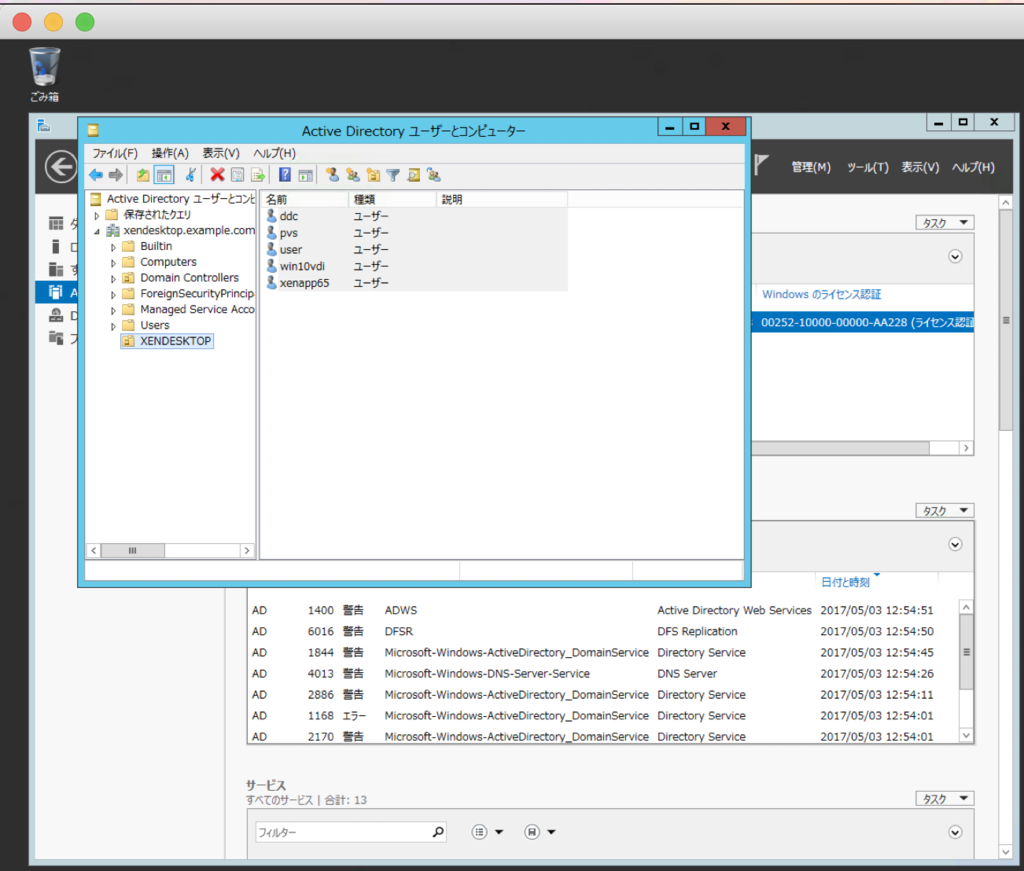Screen dimensions: 1024x871
Task: Toggle the Show/Hide Action Pane icon
Action: (x=305, y=175)
